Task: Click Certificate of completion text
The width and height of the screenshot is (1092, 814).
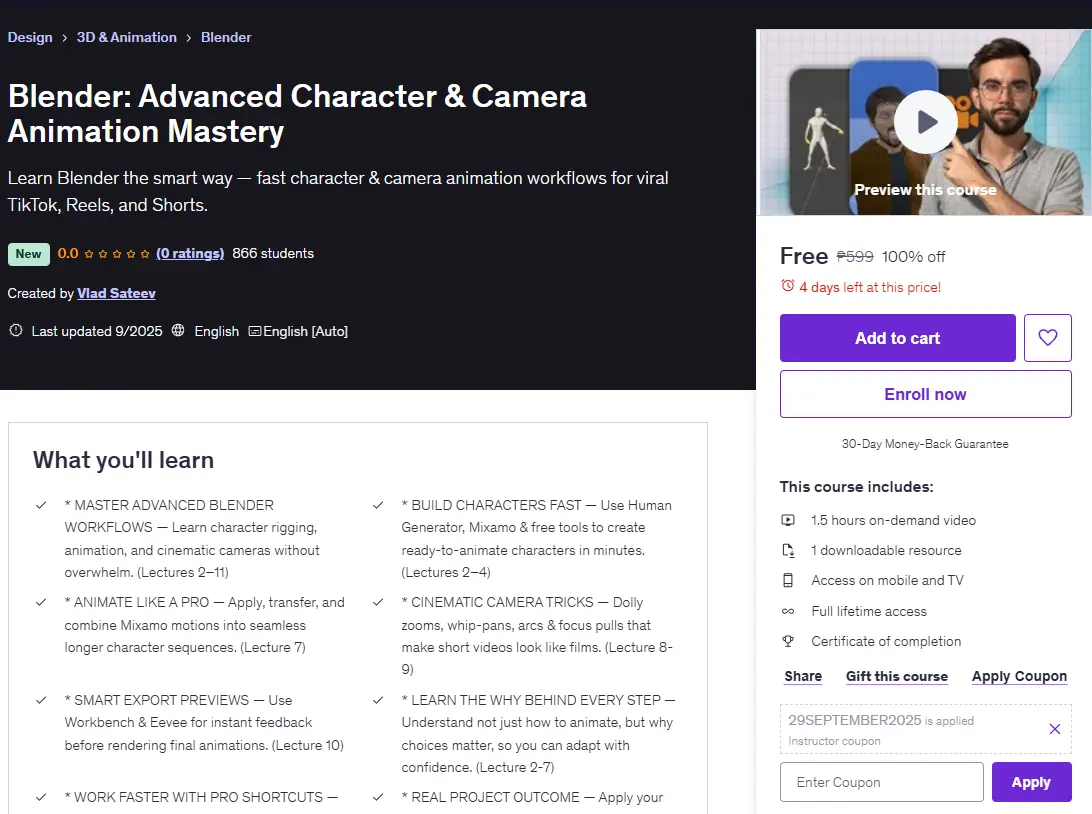Action: coord(886,641)
